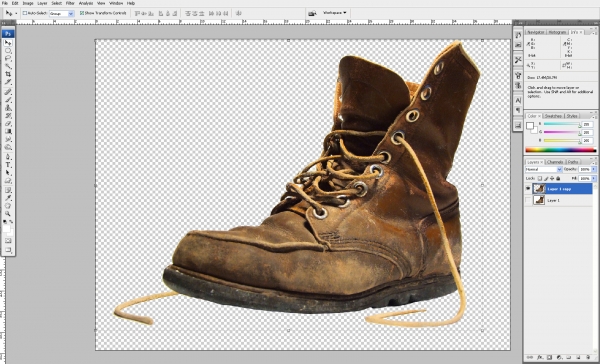Screen dimensions: 600x364
Task: Open the Image menu
Action: click(28, 3)
